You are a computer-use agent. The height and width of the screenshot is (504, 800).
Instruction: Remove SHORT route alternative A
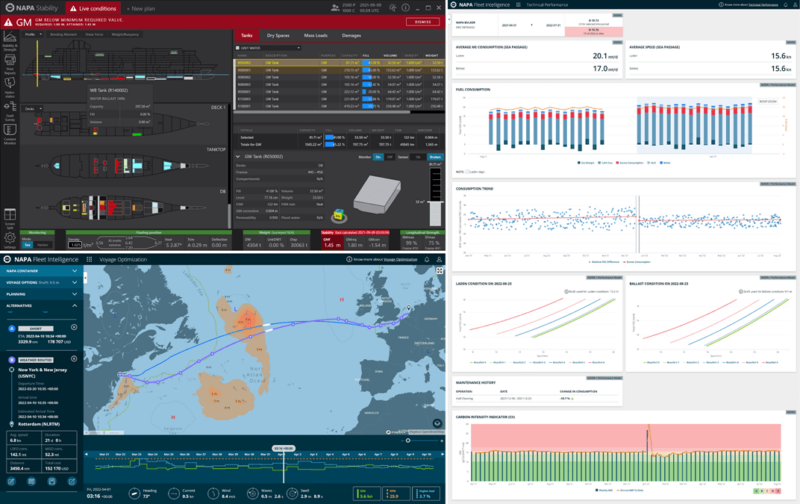click(x=74, y=327)
